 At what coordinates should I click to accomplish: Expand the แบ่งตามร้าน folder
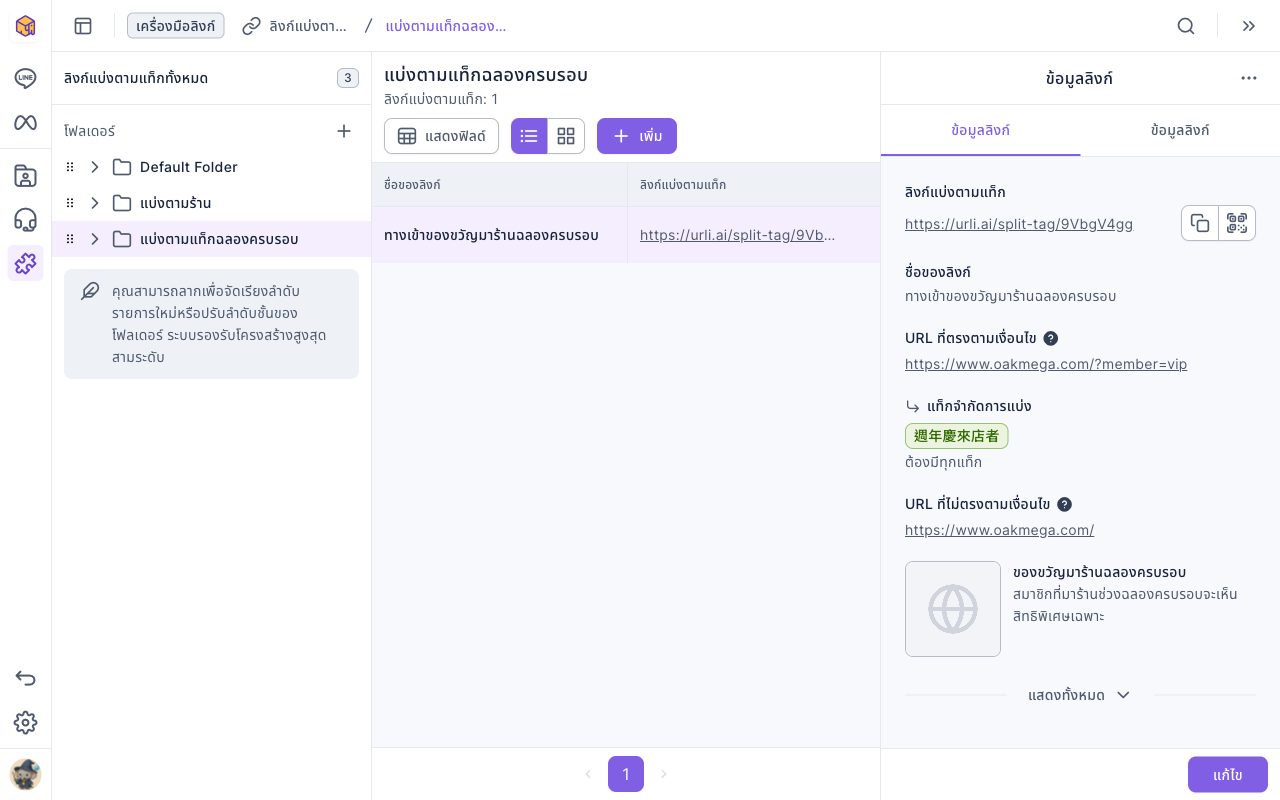95,203
